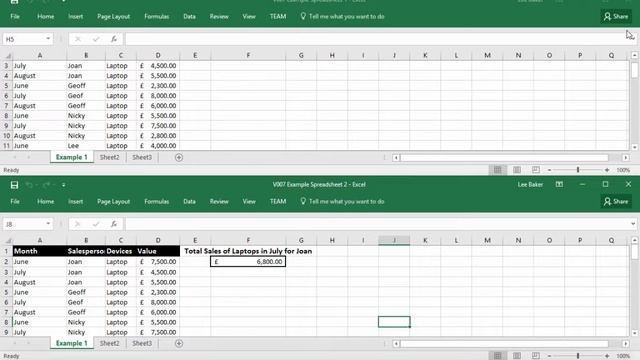
Task: Click Enter checkmark in lower formula bar
Action: click(96, 224)
